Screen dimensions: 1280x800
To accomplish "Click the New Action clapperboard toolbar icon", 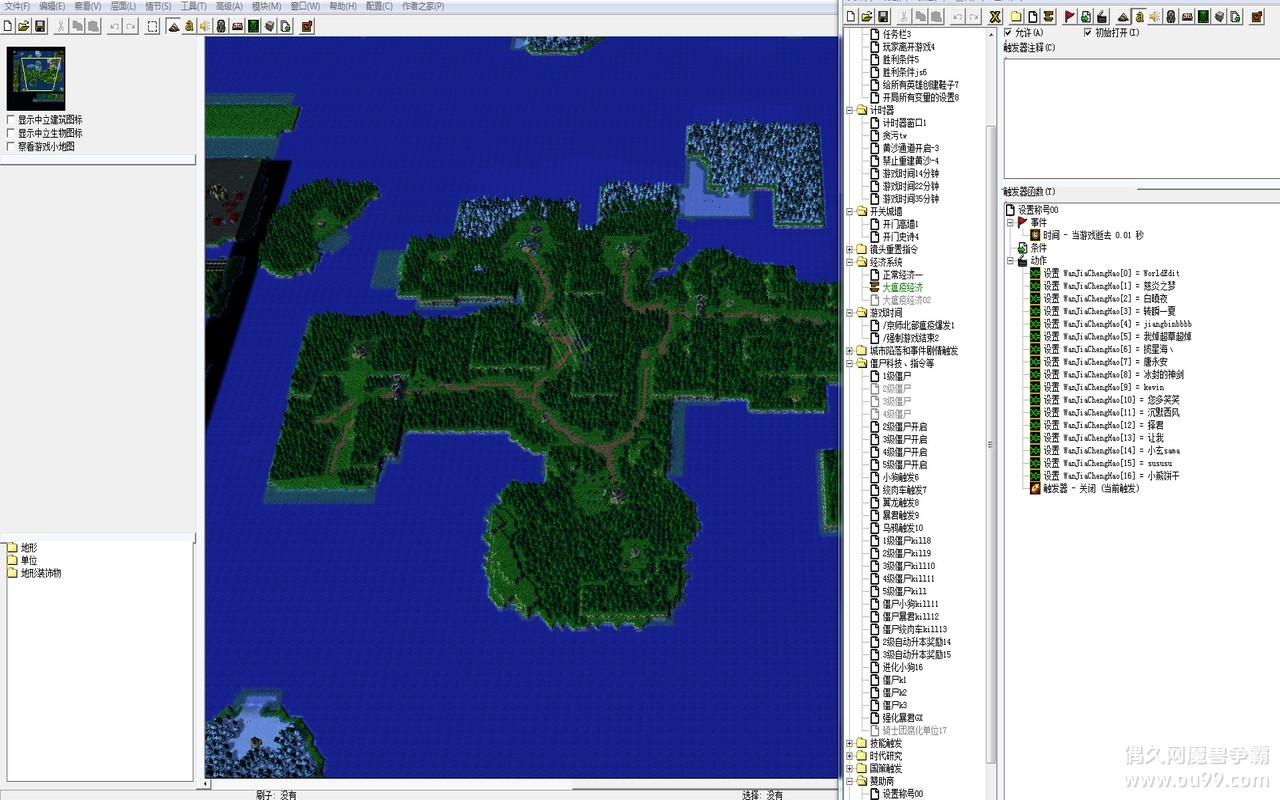I will (x=1101, y=16).
